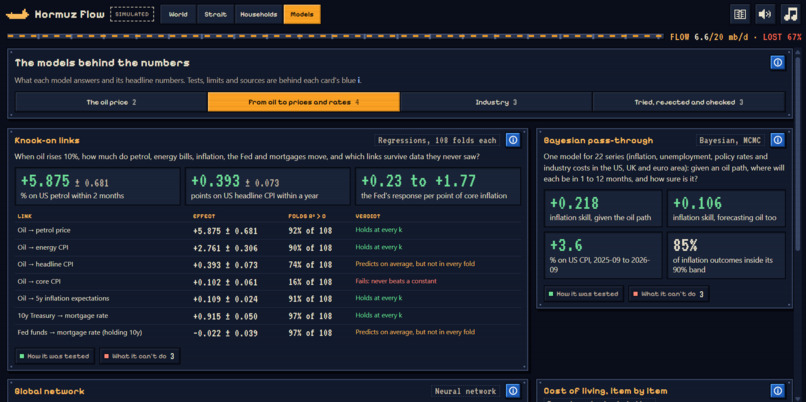Click the +3.6 % on US CPI card
Screen dimensions: 806x402
click(x=603, y=255)
